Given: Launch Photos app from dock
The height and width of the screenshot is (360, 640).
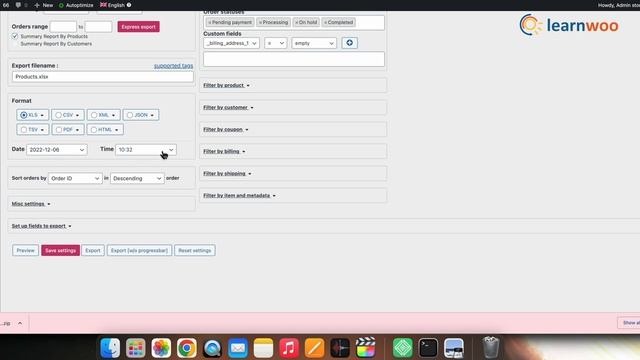Looking at the screenshot, I should [x=161, y=348].
